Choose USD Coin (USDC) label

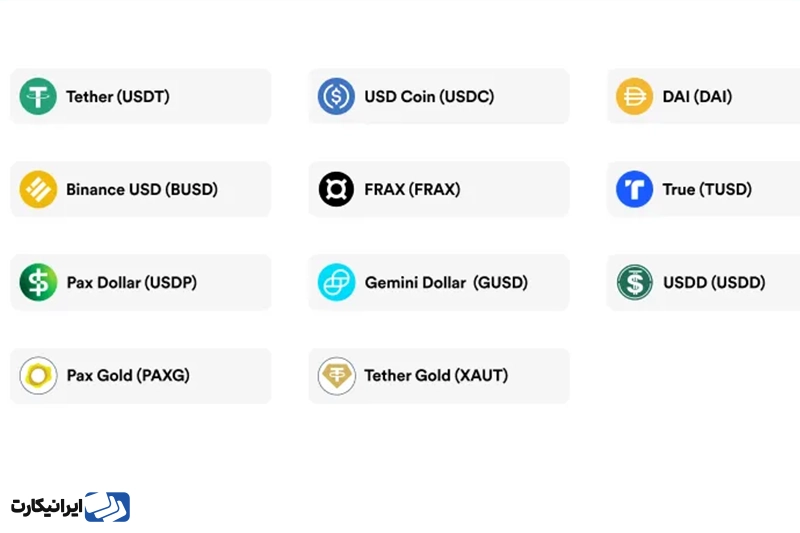(429, 97)
